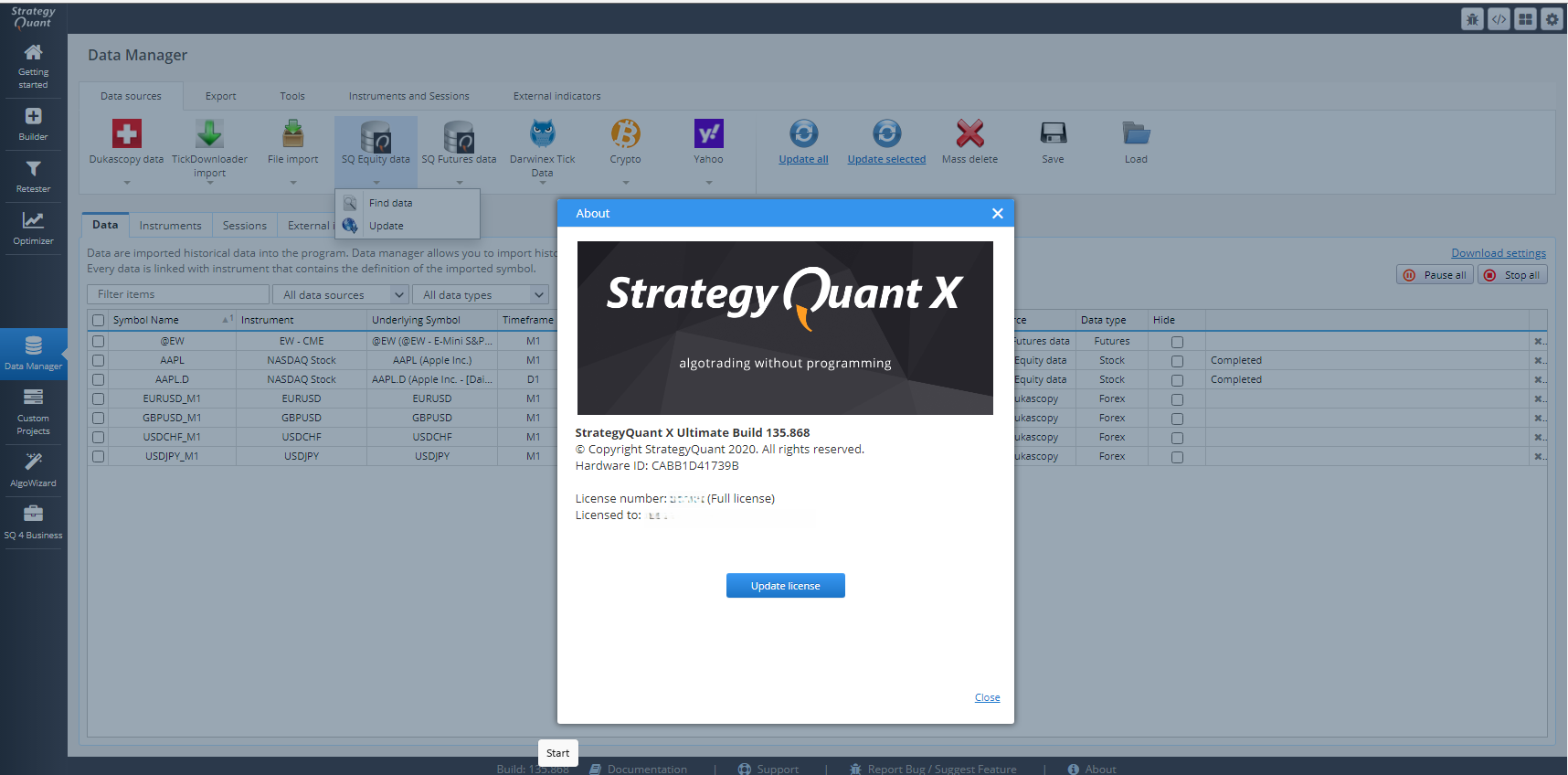The image size is (1568, 775).
Task: Click the Stop all button
Action: pyautogui.click(x=1512, y=275)
